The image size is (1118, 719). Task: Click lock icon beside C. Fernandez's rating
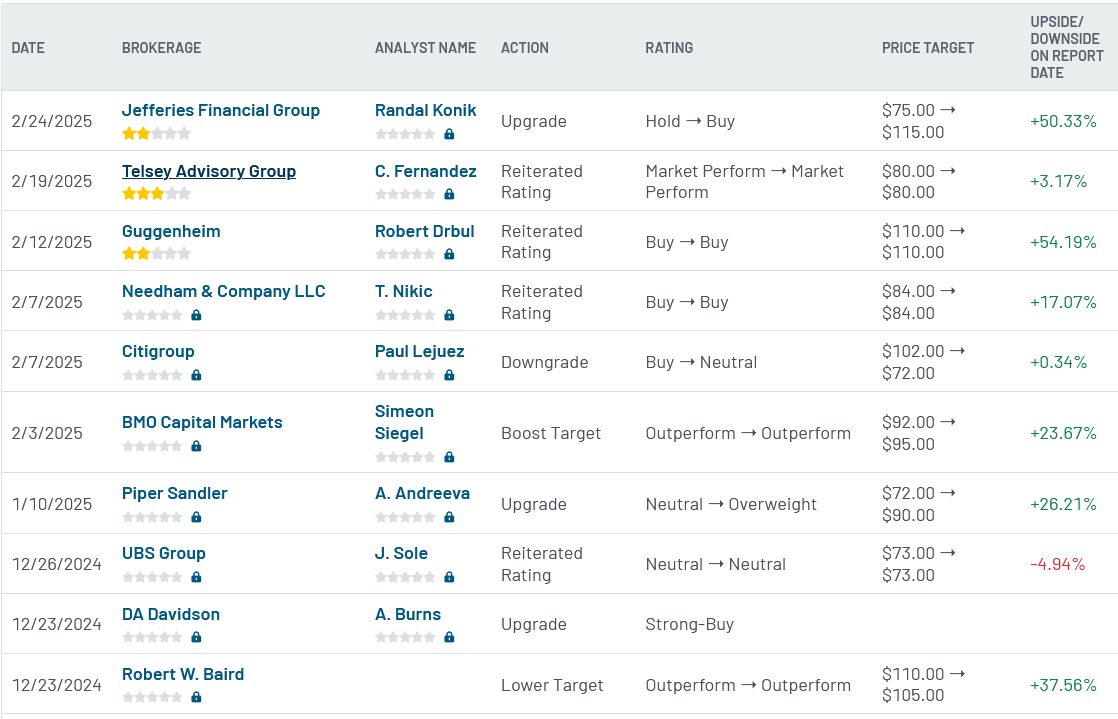(449, 193)
